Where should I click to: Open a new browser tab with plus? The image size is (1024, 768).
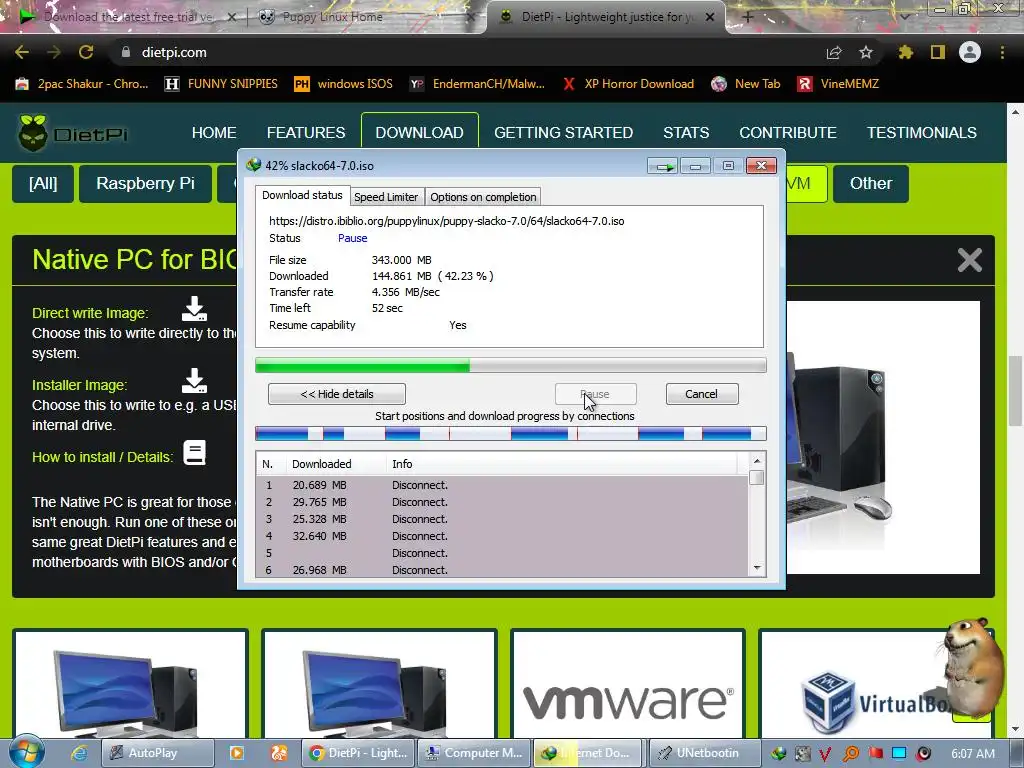(x=748, y=17)
